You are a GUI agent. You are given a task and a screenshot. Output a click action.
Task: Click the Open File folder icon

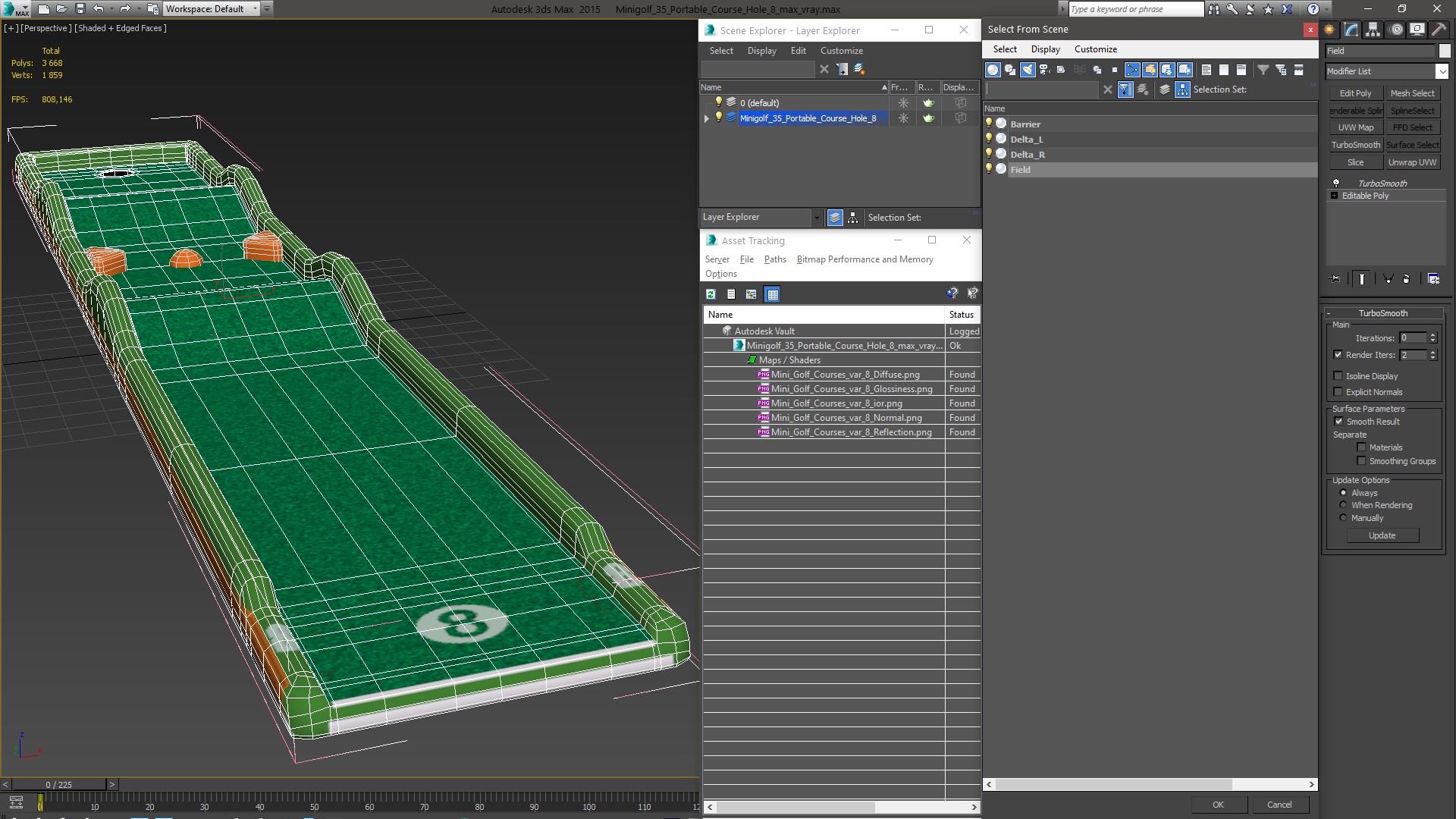point(61,9)
